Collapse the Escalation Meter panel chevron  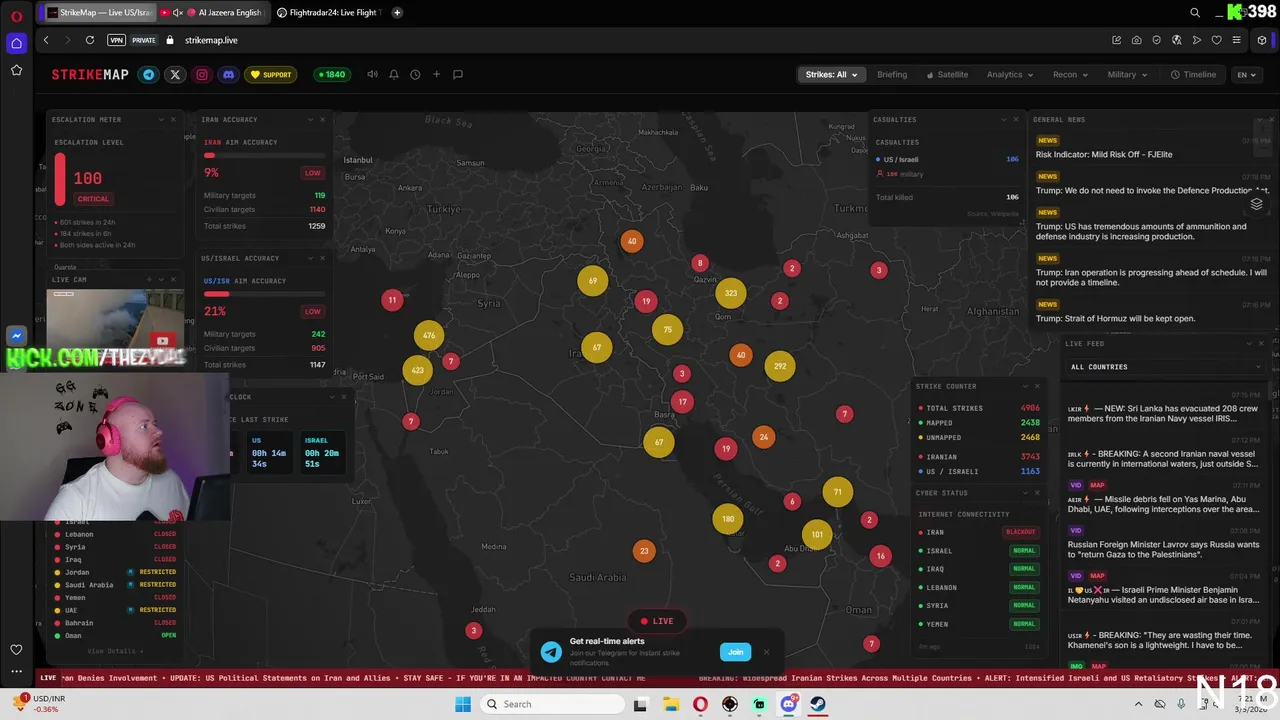tap(160, 119)
